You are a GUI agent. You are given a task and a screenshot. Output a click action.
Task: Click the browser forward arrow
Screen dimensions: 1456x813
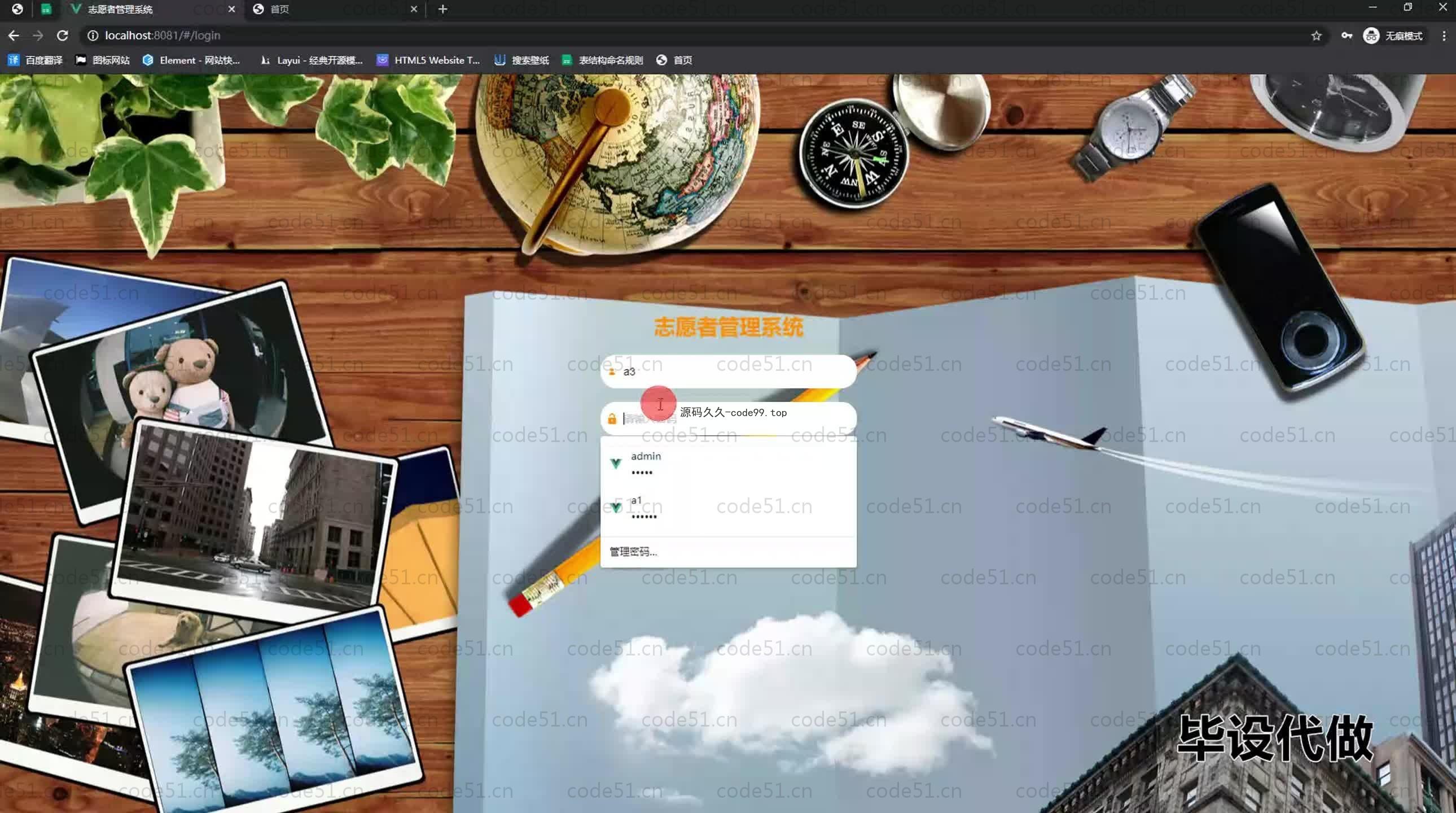[x=38, y=36]
